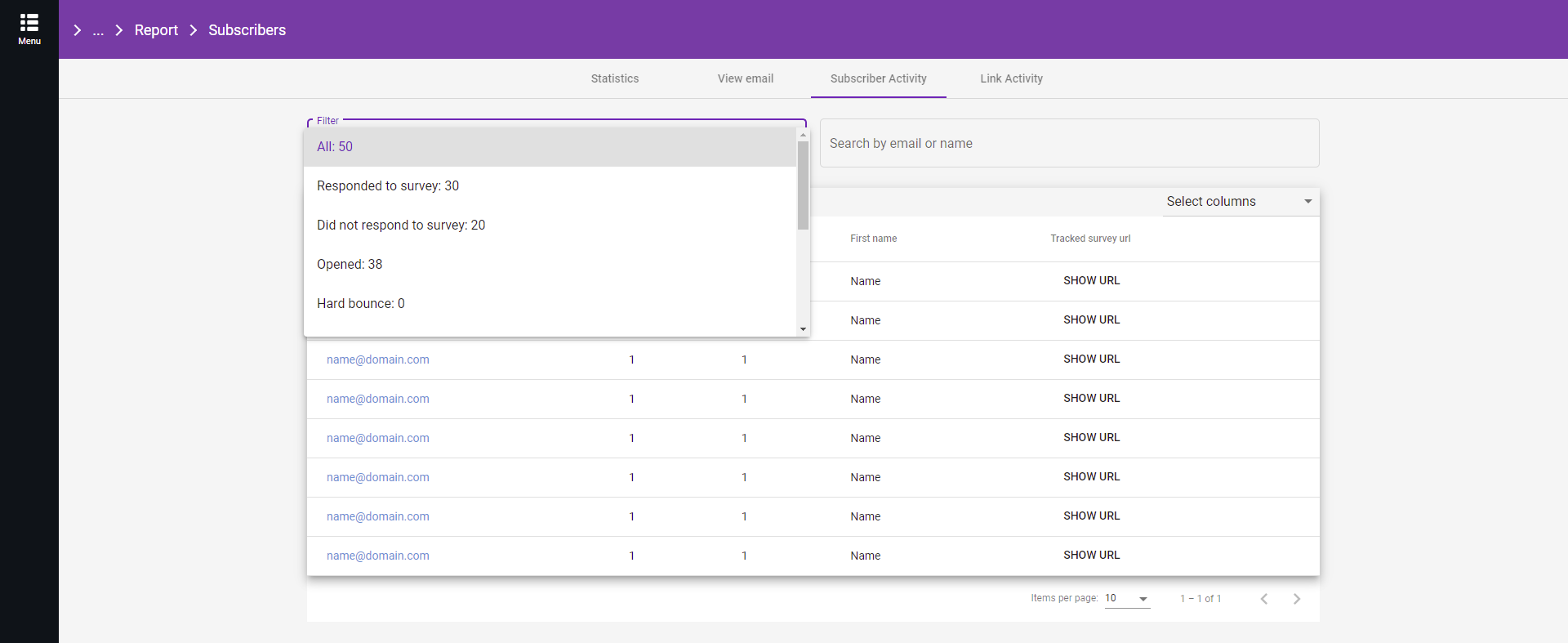Open the View email tab
The image size is (1568, 643).
pyautogui.click(x=746, y=78)
